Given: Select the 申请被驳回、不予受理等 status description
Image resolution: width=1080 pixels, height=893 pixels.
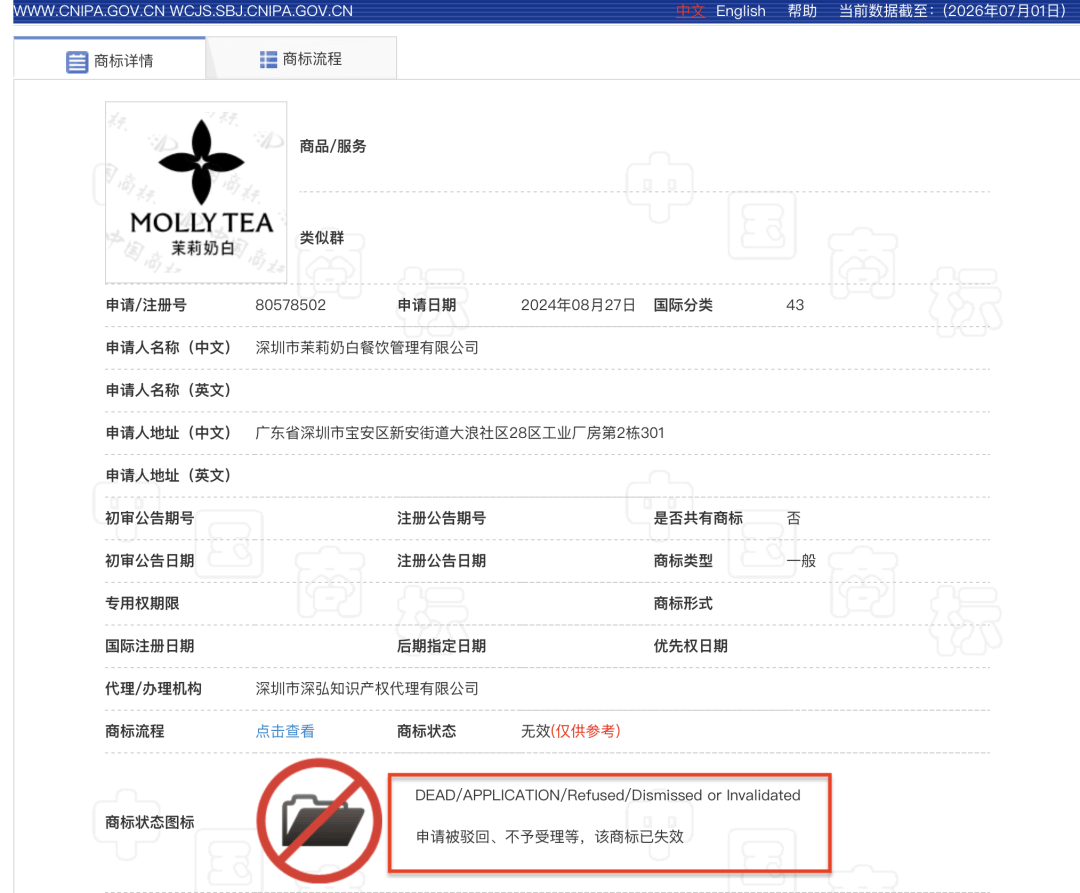Looking at the screenshot, I should click(x=549, y=837).
